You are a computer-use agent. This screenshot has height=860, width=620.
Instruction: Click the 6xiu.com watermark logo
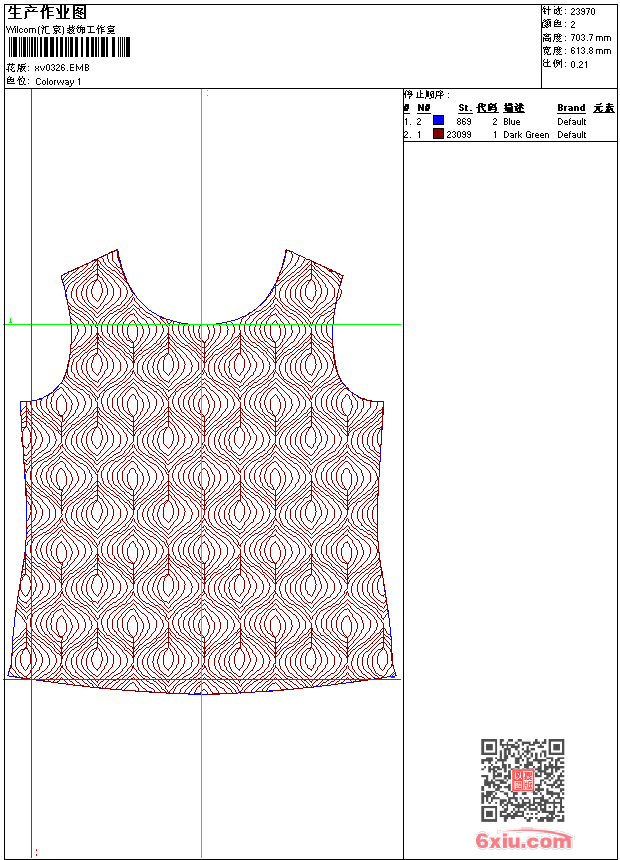[524, 841]
